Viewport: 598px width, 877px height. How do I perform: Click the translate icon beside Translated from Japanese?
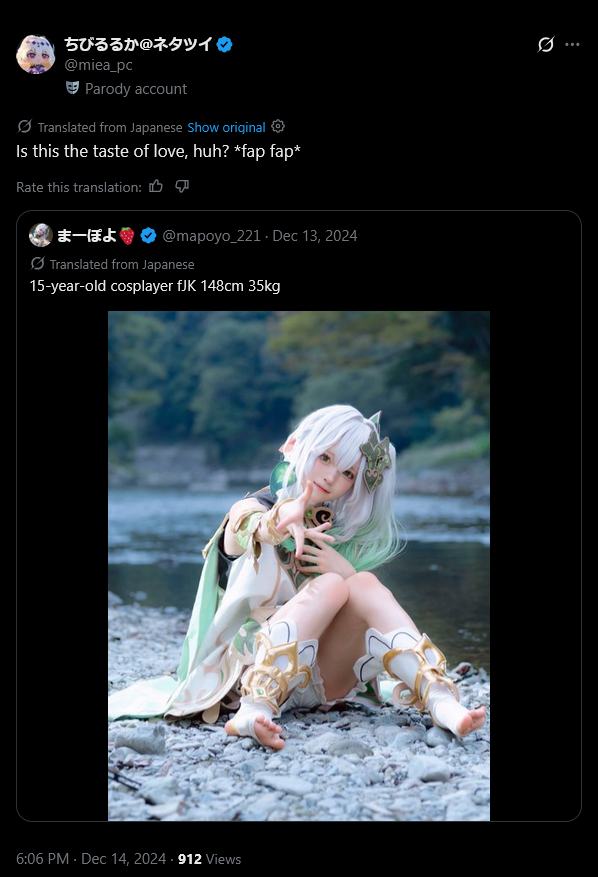(25, 126)
